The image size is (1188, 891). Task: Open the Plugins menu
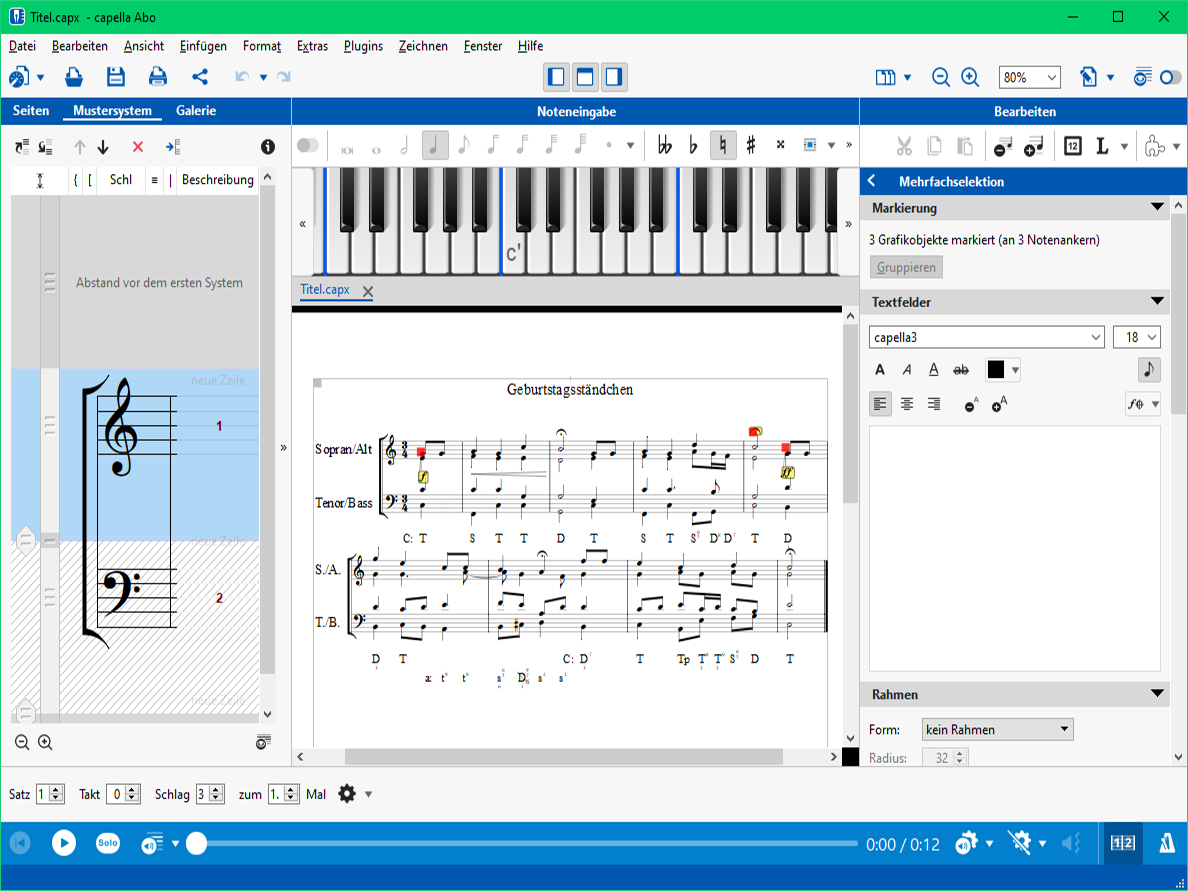(363, 46)
